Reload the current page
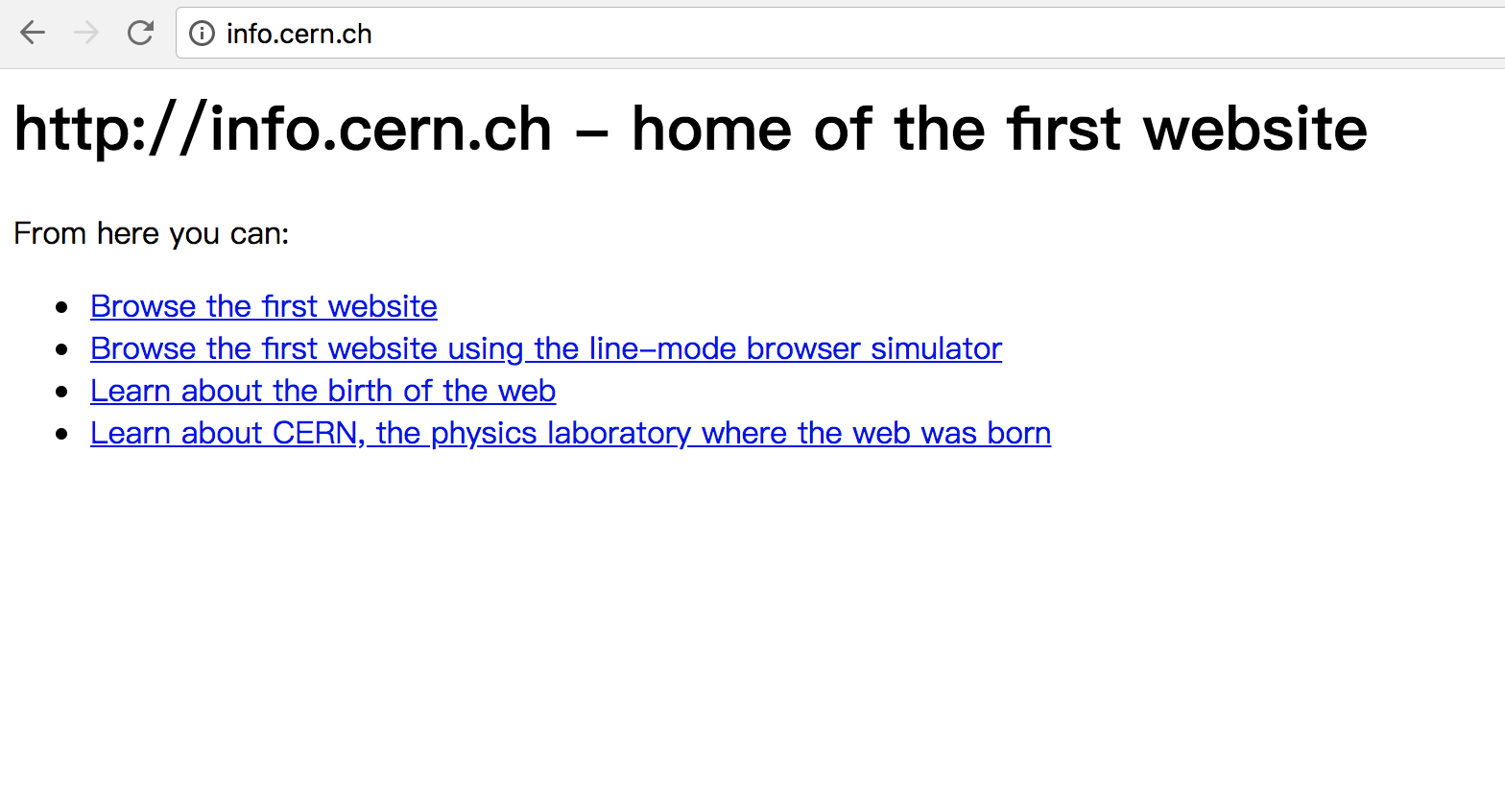Viewport: 1505px width, 812px height. click(140, 34)
